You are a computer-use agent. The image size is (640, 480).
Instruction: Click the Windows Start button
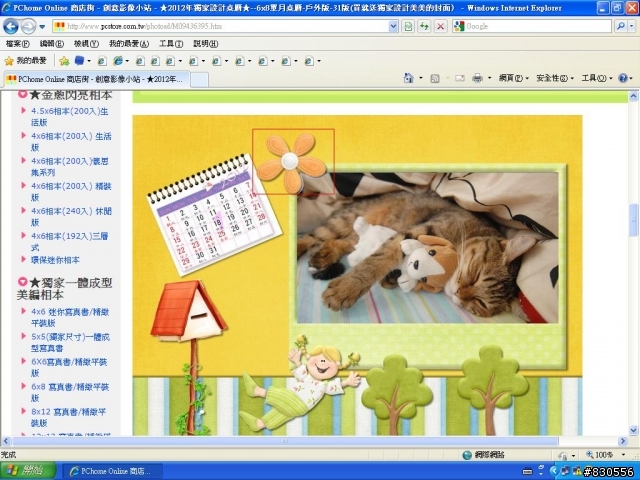point(28,471)
